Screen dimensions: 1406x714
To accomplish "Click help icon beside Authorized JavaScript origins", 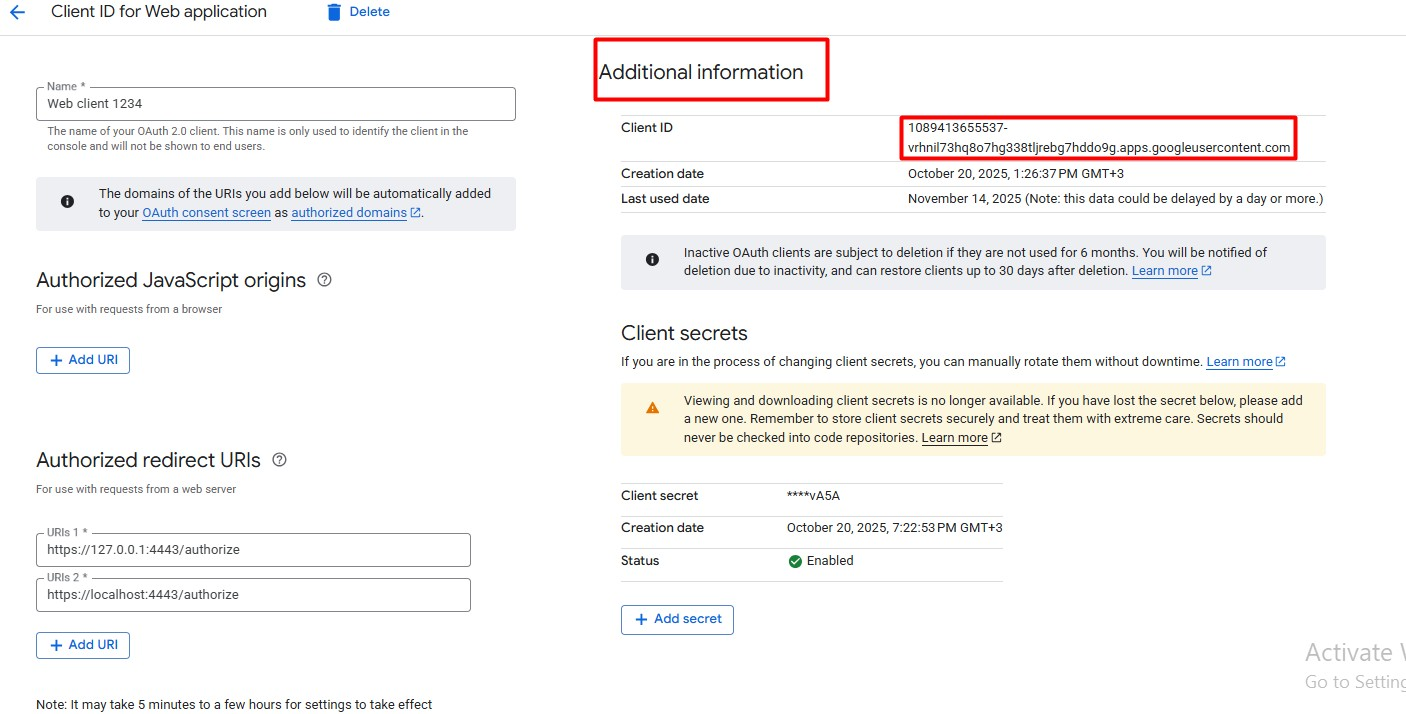I will coord(324,280).
